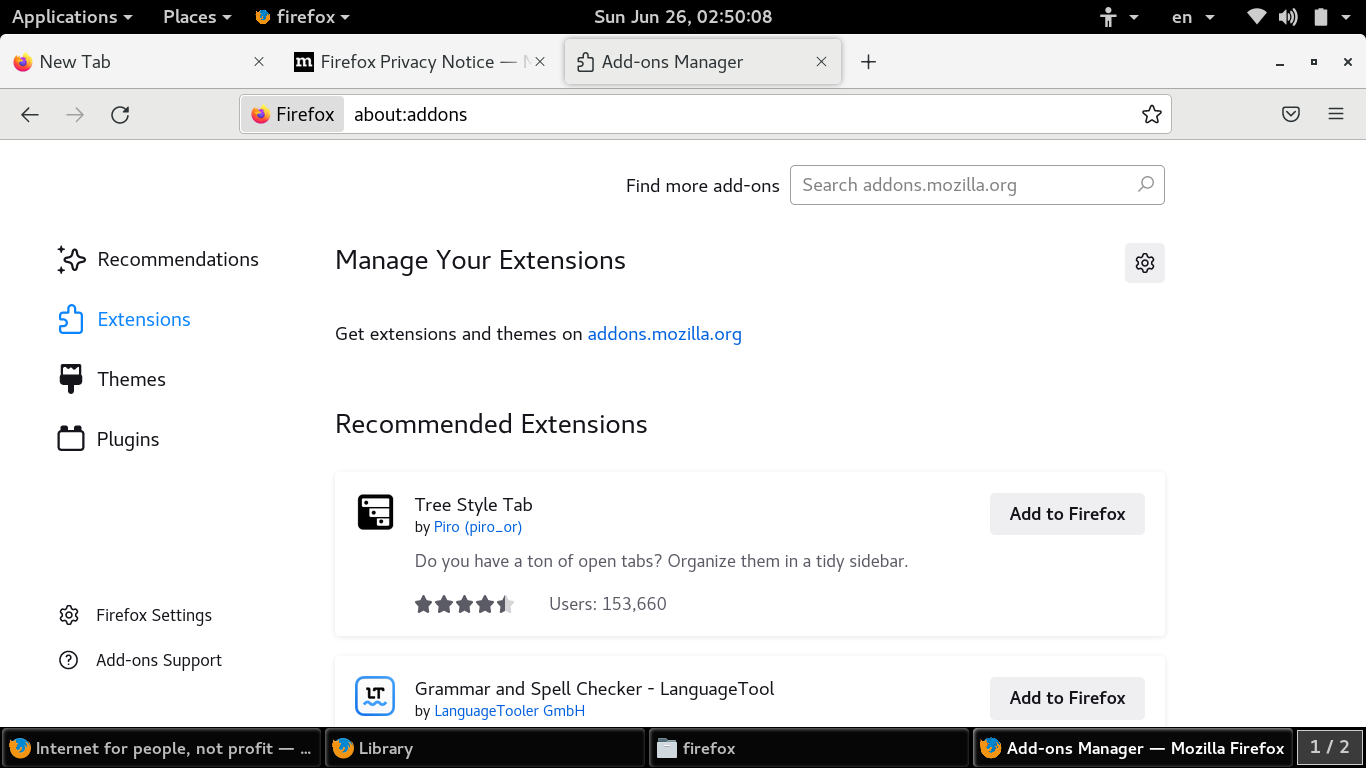Viewport: 1366px width, 768px height.
Task: Switch to the New Tab tab
Action: [x=138, y=62]
